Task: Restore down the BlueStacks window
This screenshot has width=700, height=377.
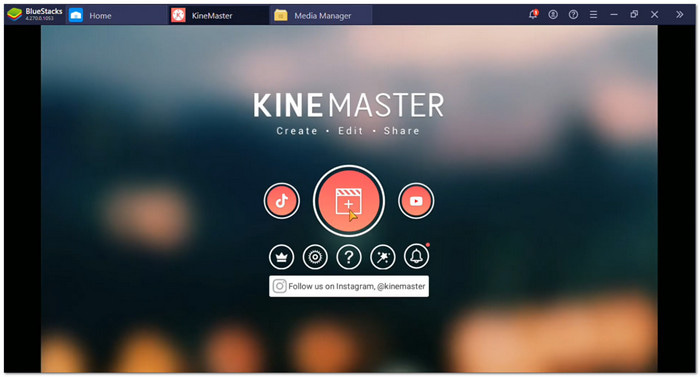Action: 634,14
